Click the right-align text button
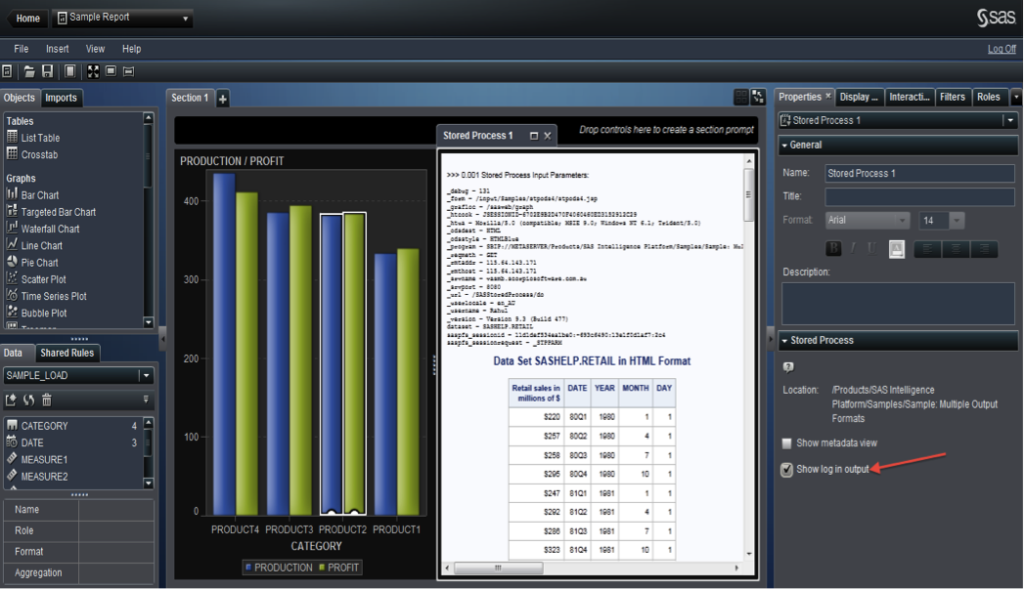The height and width of the screenshot is (589, 1024). pyautogui.click(x=984, y=249)
